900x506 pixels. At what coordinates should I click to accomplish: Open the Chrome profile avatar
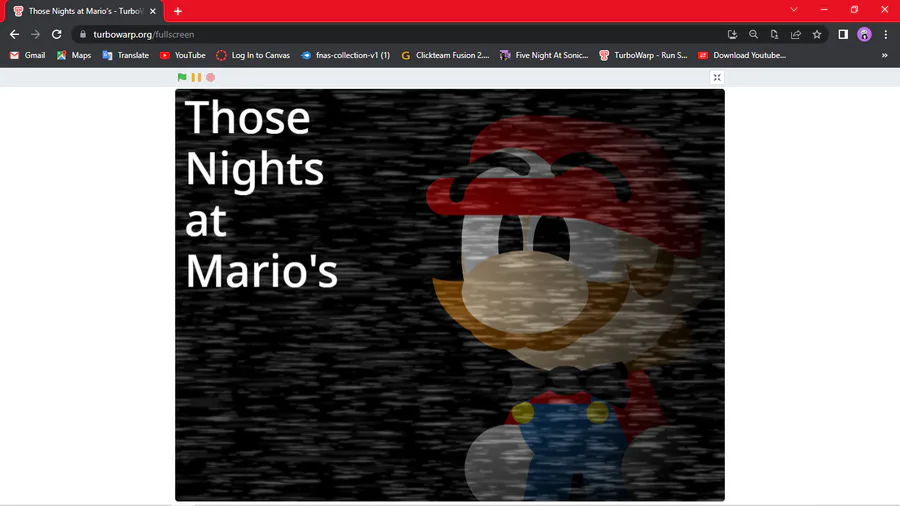864,34
